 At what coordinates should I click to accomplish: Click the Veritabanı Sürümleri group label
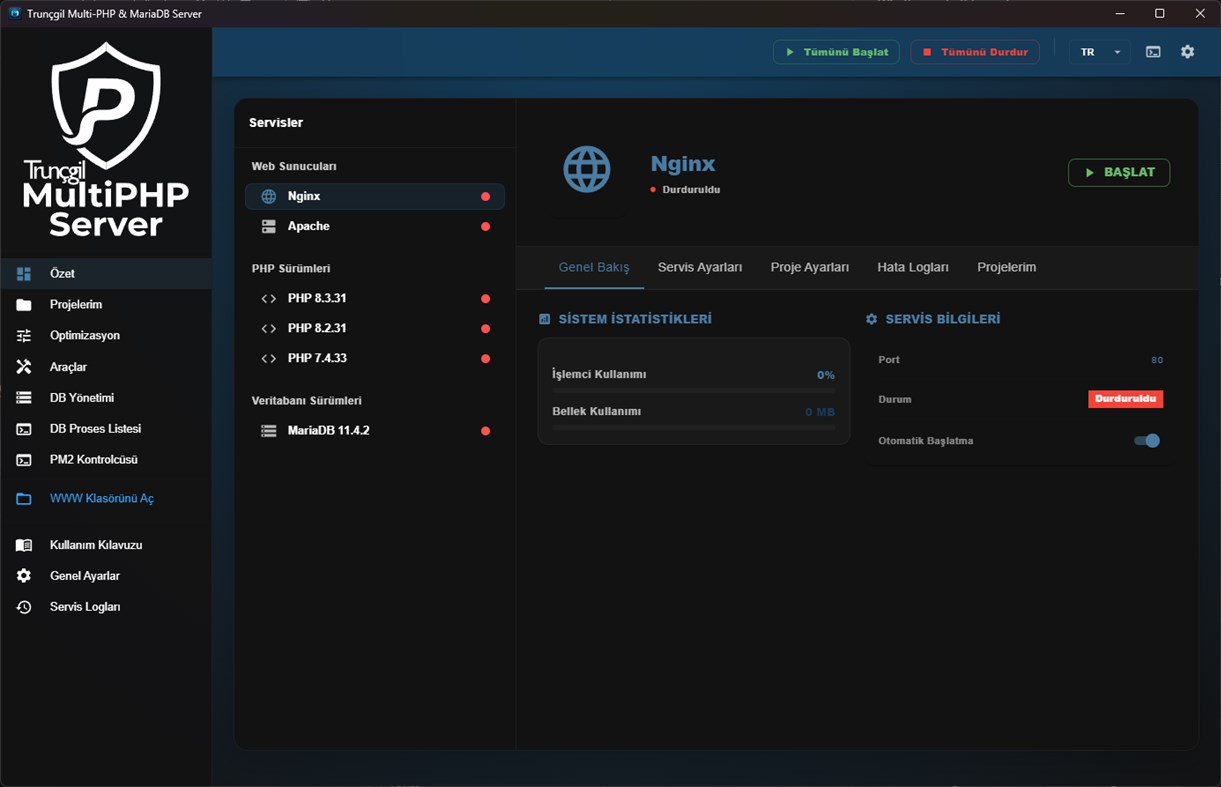(306, 401)
